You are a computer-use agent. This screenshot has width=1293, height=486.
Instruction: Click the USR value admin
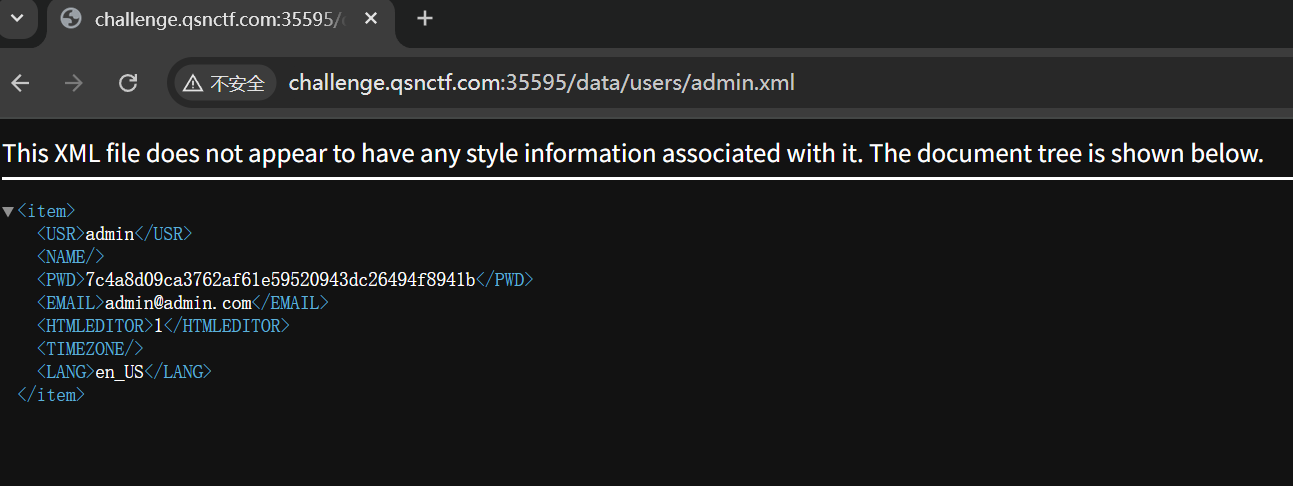[110, 234]
